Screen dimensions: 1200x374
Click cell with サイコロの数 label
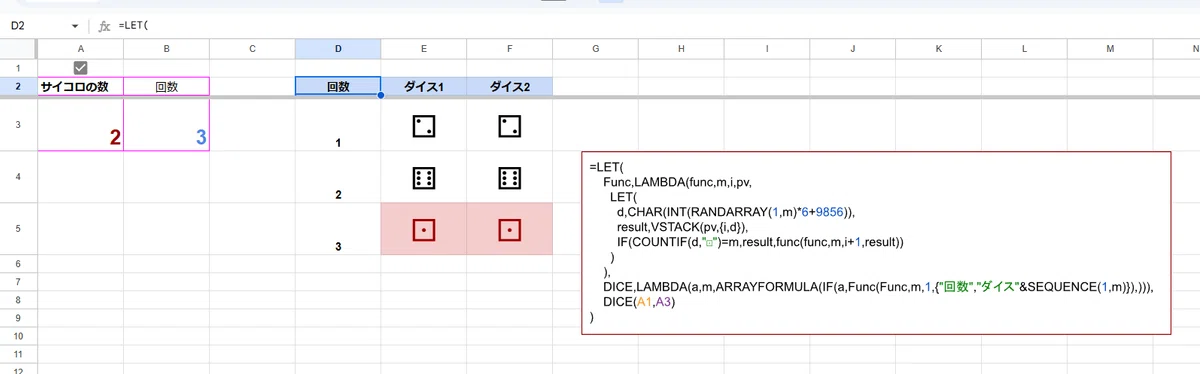coord(81,87)
